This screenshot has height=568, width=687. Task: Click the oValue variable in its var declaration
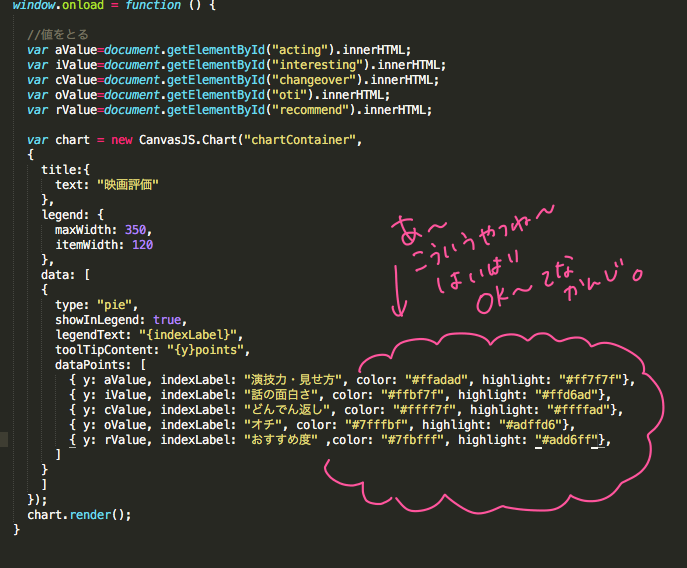point(76,95)
